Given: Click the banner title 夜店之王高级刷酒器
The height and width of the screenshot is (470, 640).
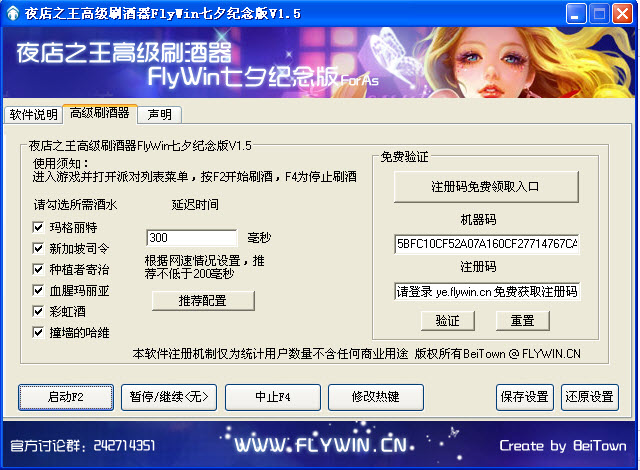Looking at the screenshot, I should [x=124, y=53].
